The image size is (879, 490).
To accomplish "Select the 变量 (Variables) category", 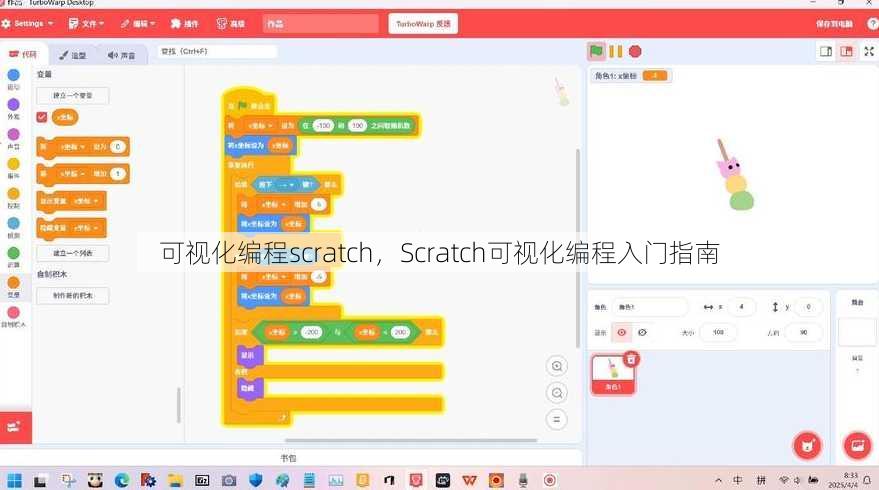I will click(13, 286).
